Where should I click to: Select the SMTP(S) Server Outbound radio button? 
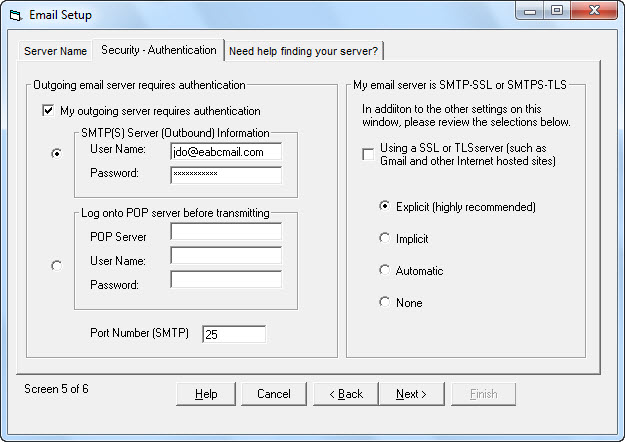pyautogui.click(x=57, y=153)
